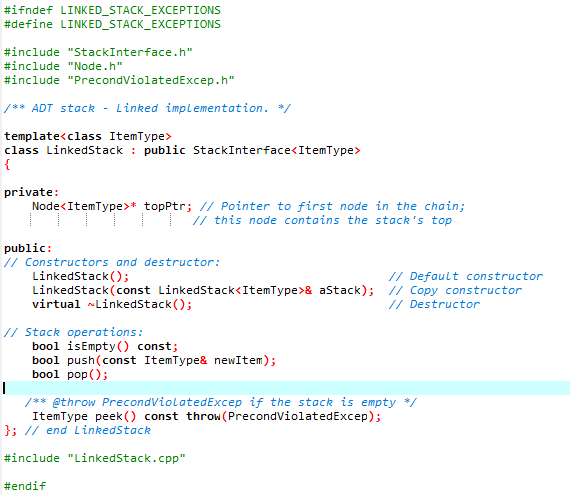Click the 'this node contains the stack's top' comment

[x=322, y=220]
